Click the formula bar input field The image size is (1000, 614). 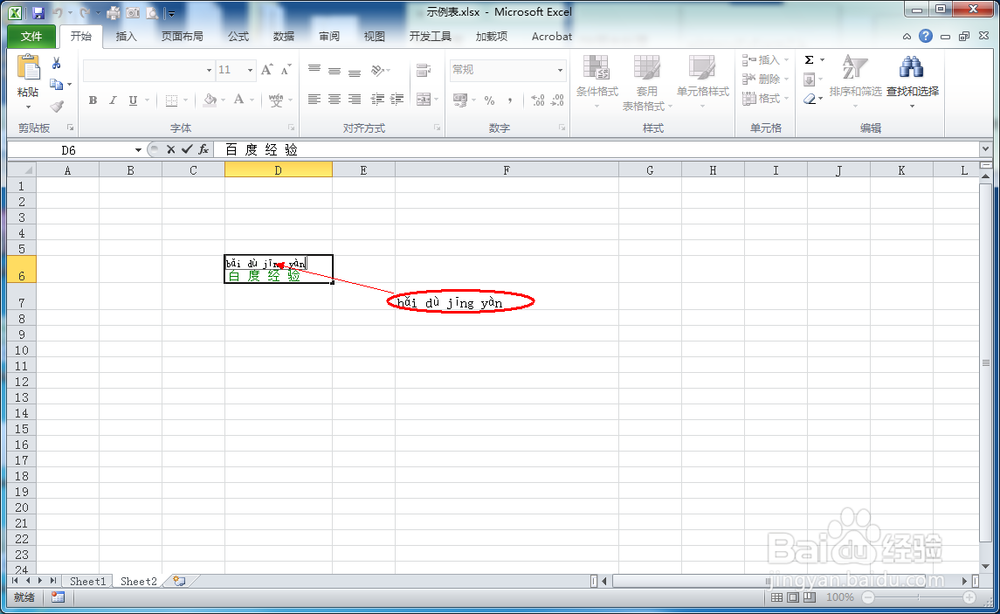pos(596,149)
